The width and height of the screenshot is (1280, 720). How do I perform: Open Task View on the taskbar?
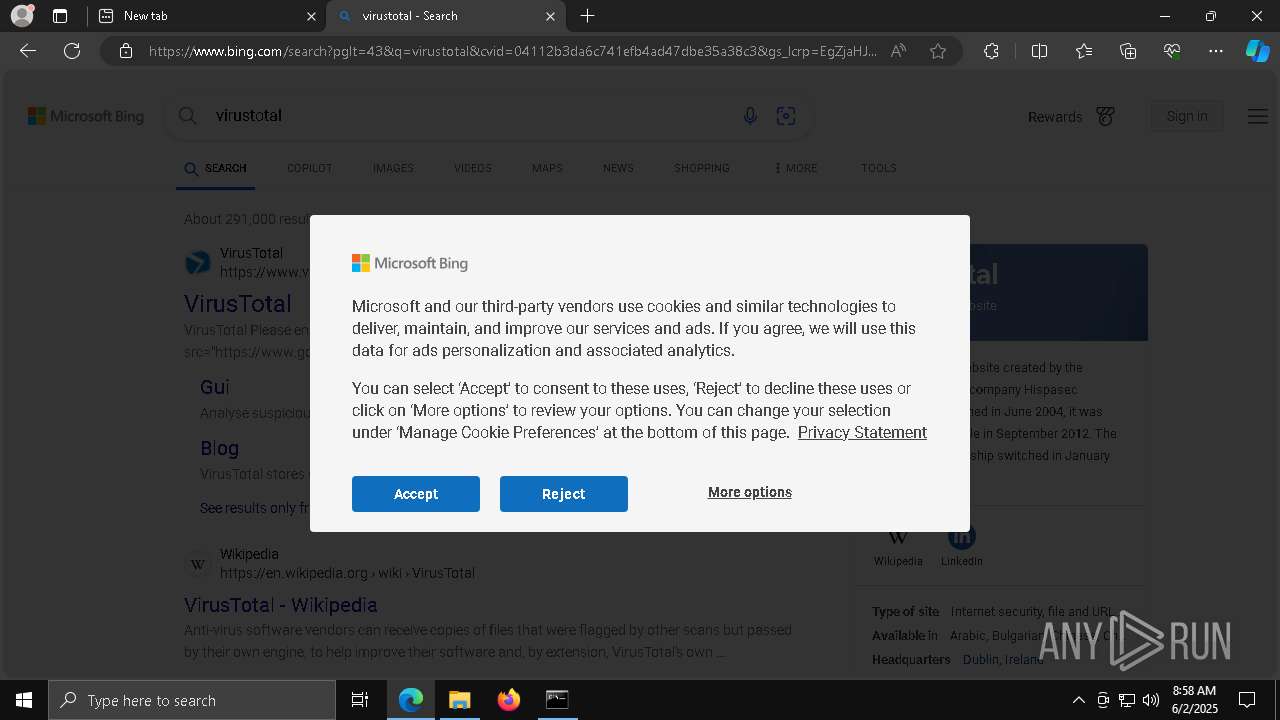[360, 700]
